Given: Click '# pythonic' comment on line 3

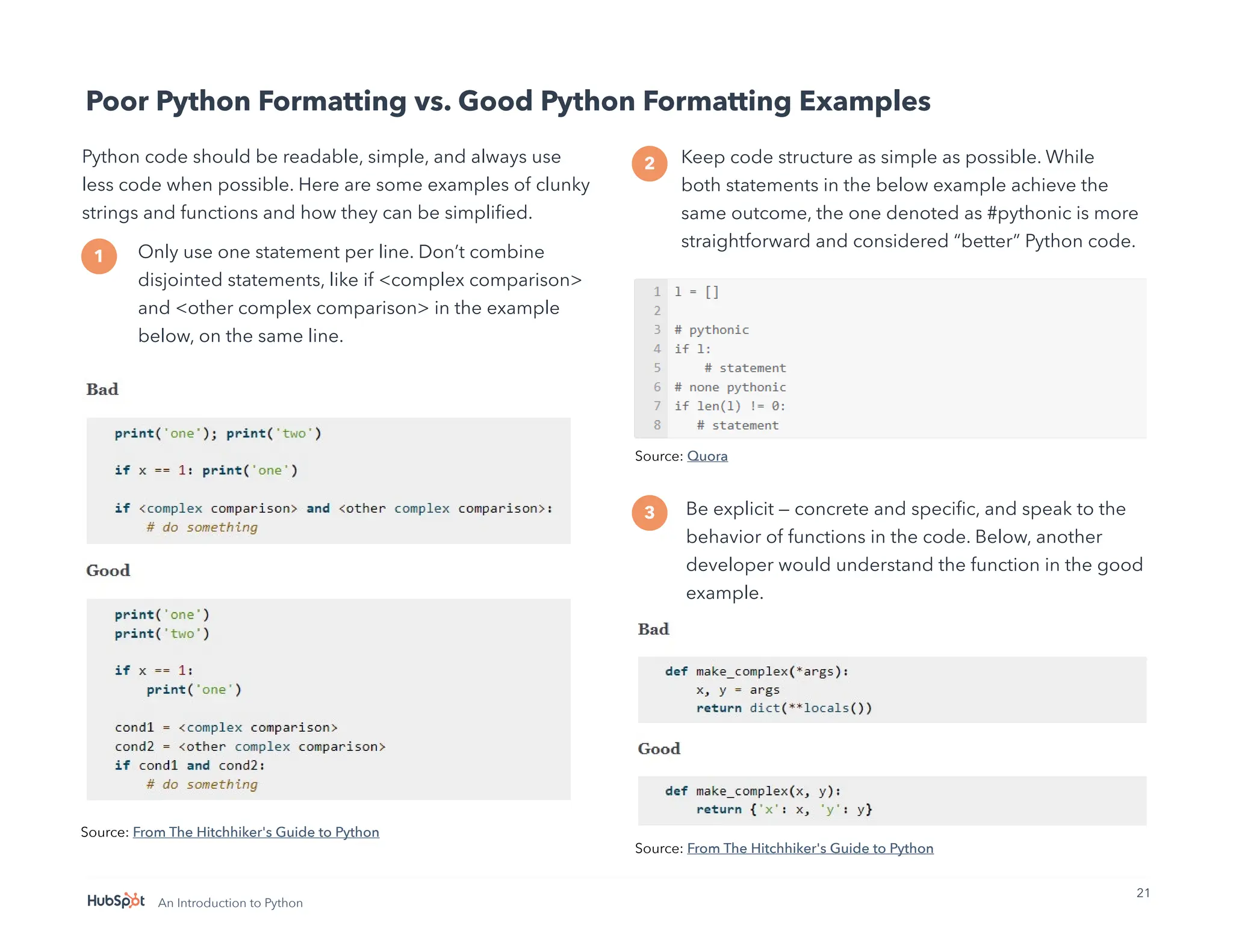Looking at the screenshot, I should click(712, 330).
